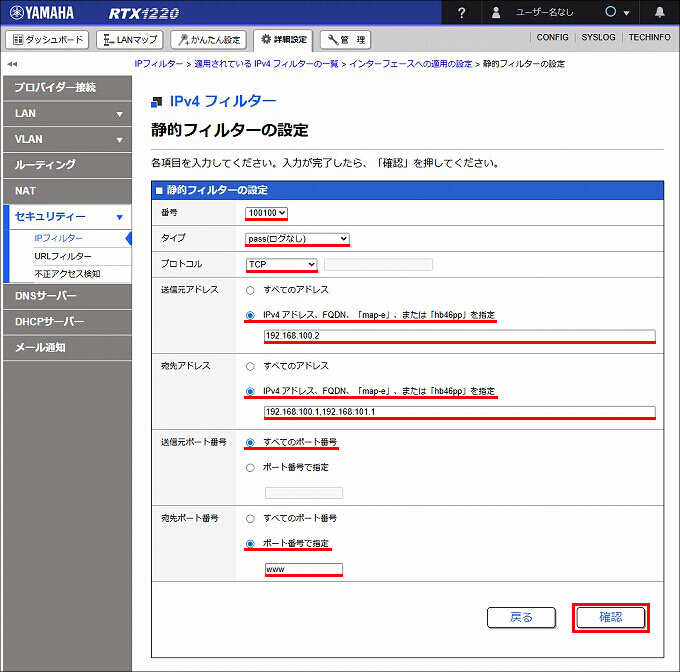The image size is (680, 672).
Task: Expand the VLAN sidebar menu
Action: (x=67, y=140)
